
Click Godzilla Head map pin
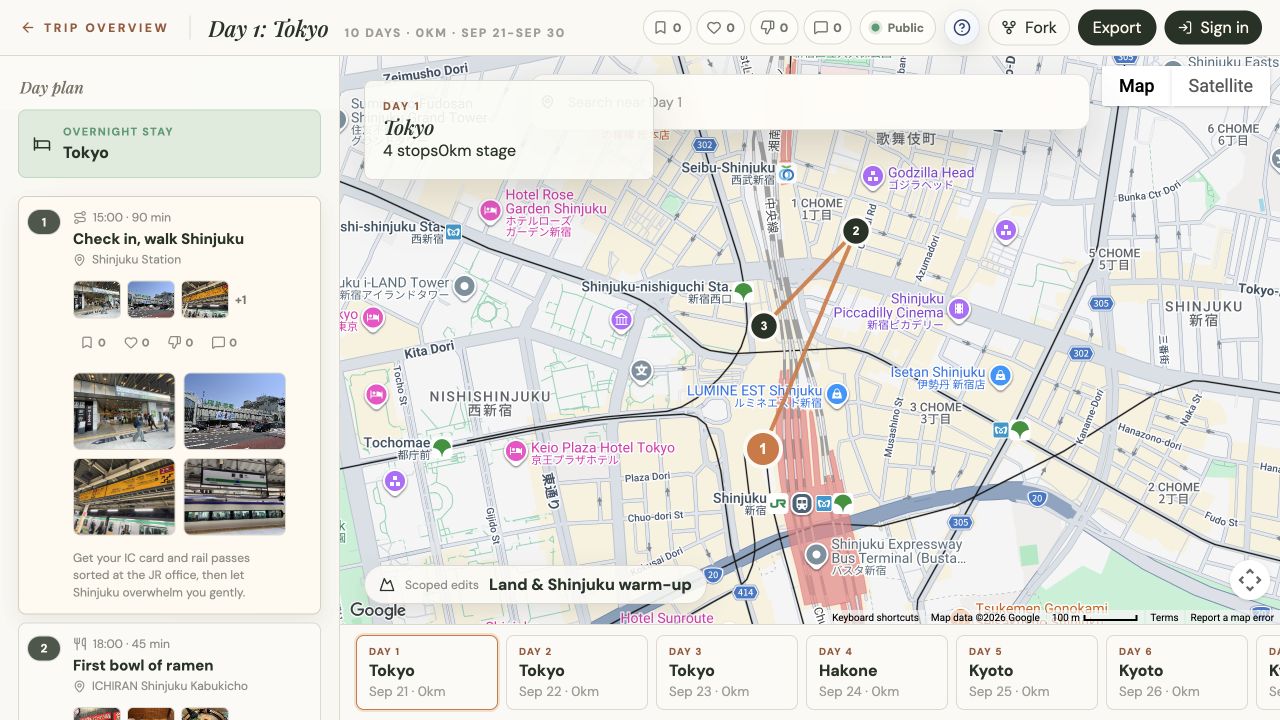(x=873, y=177)
